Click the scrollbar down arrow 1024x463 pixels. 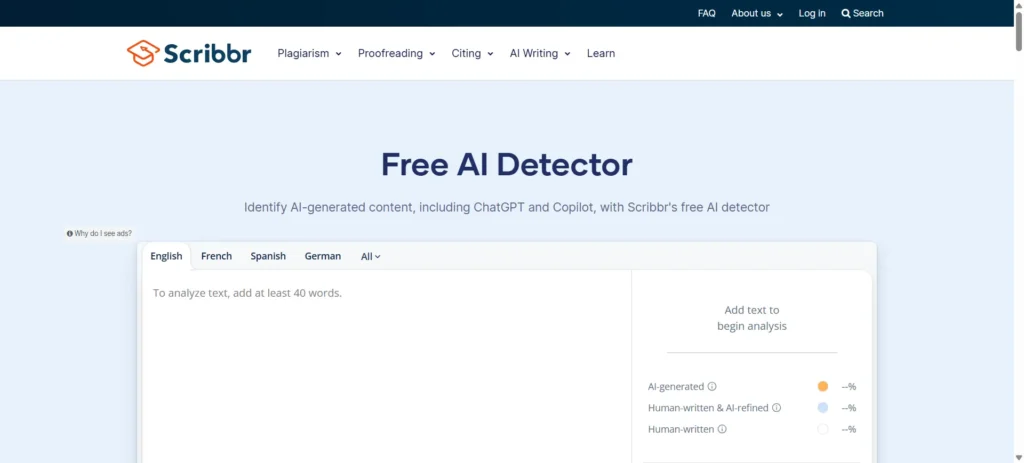tap(1018, 457)
